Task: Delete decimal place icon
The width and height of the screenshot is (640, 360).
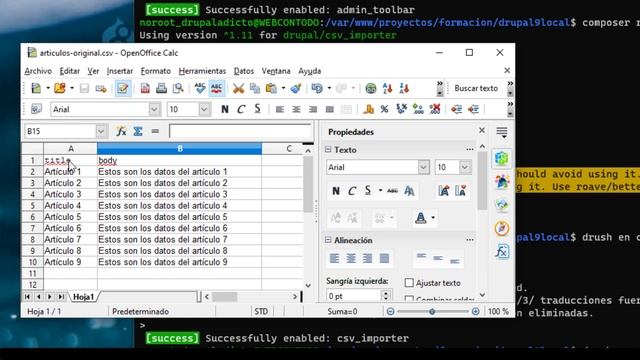Action: pyautogui.click(x=435, y=109)
